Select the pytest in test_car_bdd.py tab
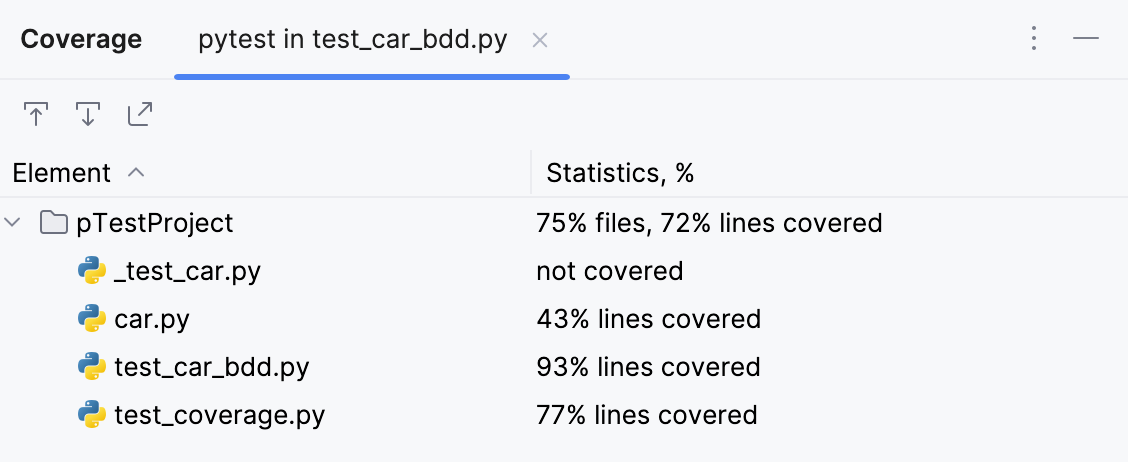The image size is (1128, 462). point(352,40)
